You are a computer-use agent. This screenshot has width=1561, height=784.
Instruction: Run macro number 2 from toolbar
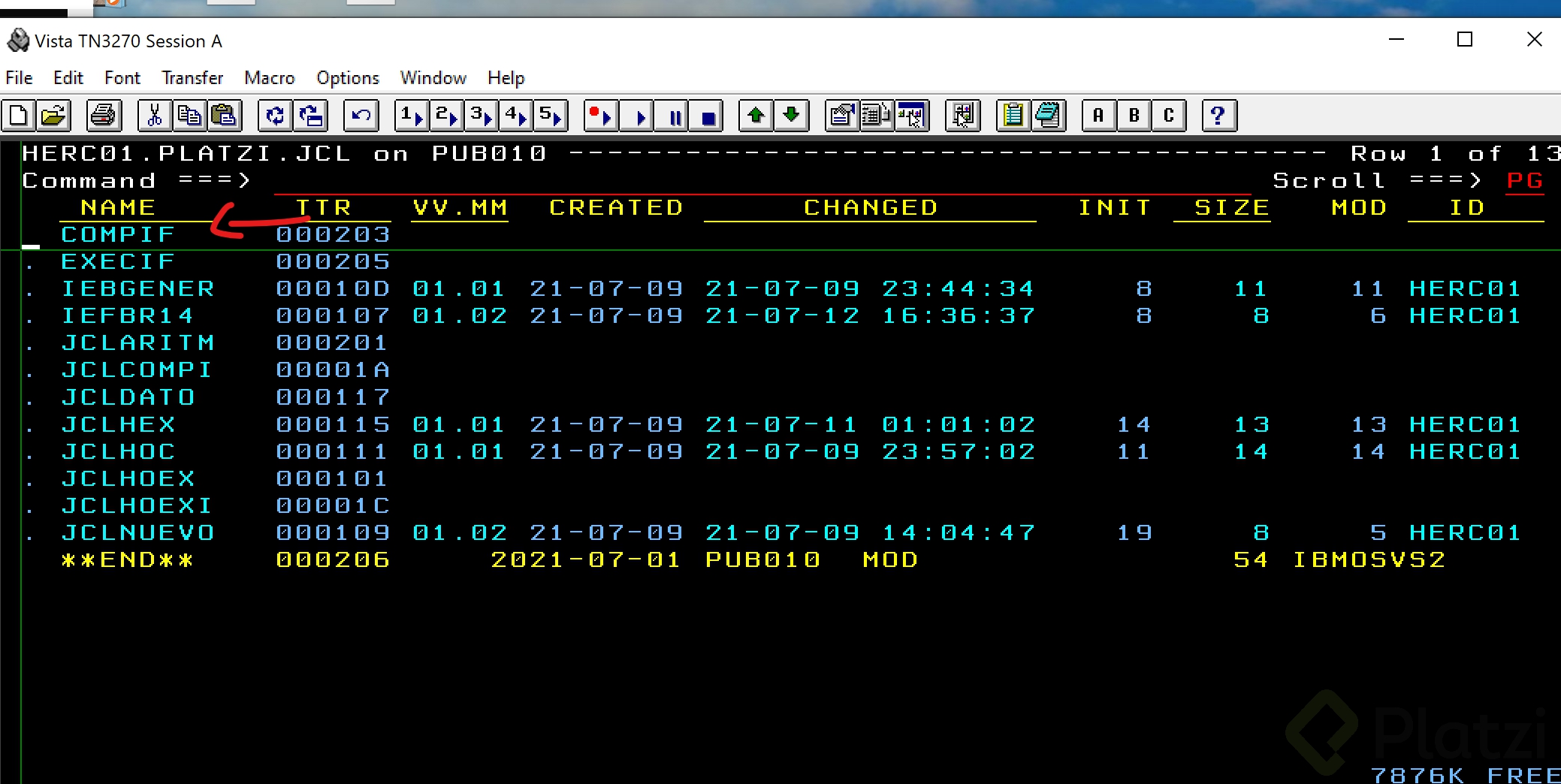(x=447, y=116)
